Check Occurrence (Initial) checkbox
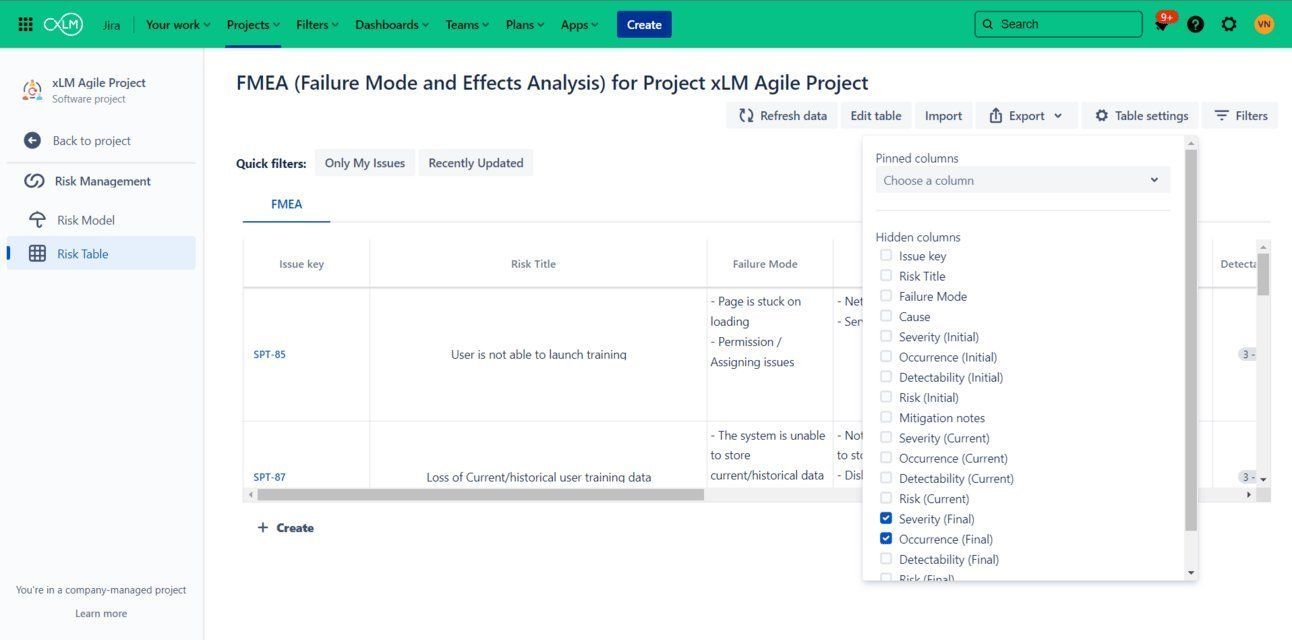This screenshot has width=1292, height=640. [x=886, y=356]
